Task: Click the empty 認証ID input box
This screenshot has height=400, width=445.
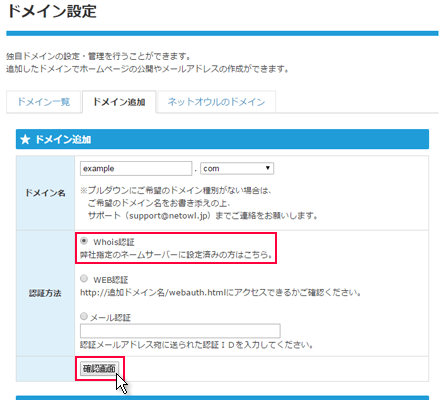Action: point(180,331)
